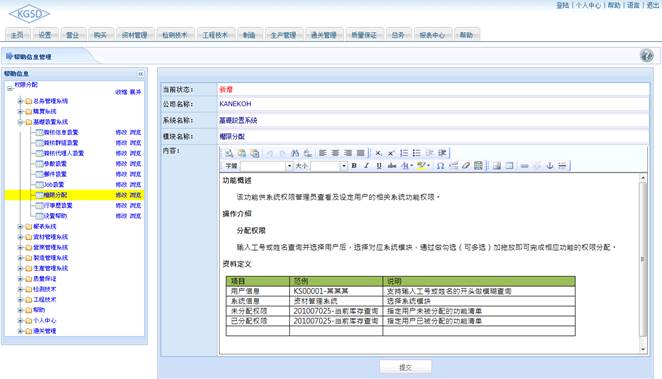The width and height of the screenshot is (662, 379).
Task: Collapse the left panel with « button
Action: [x=140, y=74]
